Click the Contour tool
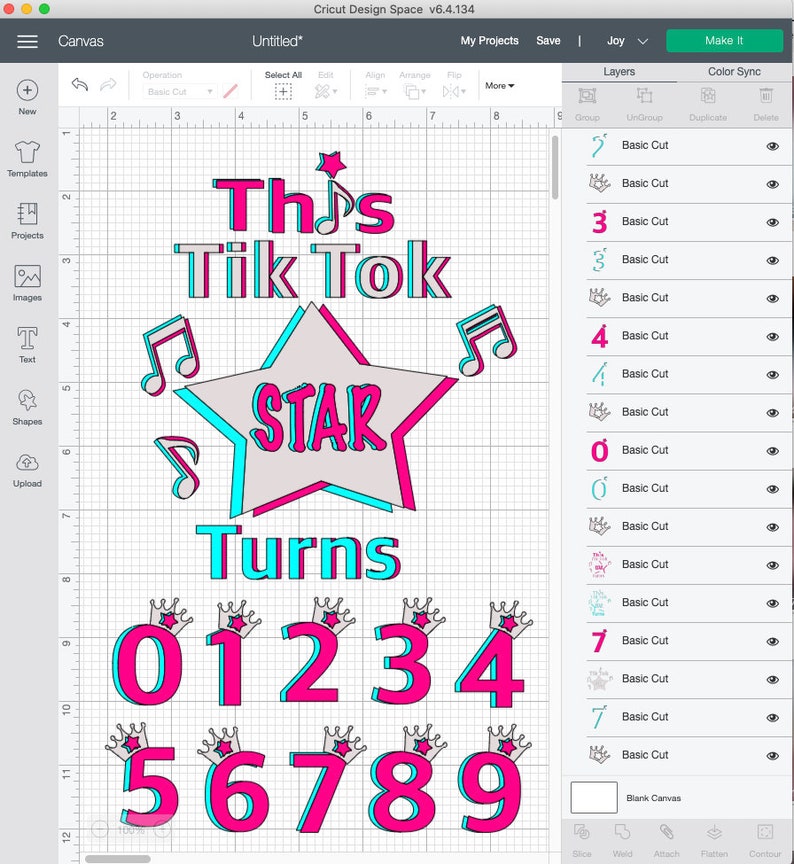The height and width of the screenshot is (864, 794). (765, 831)
